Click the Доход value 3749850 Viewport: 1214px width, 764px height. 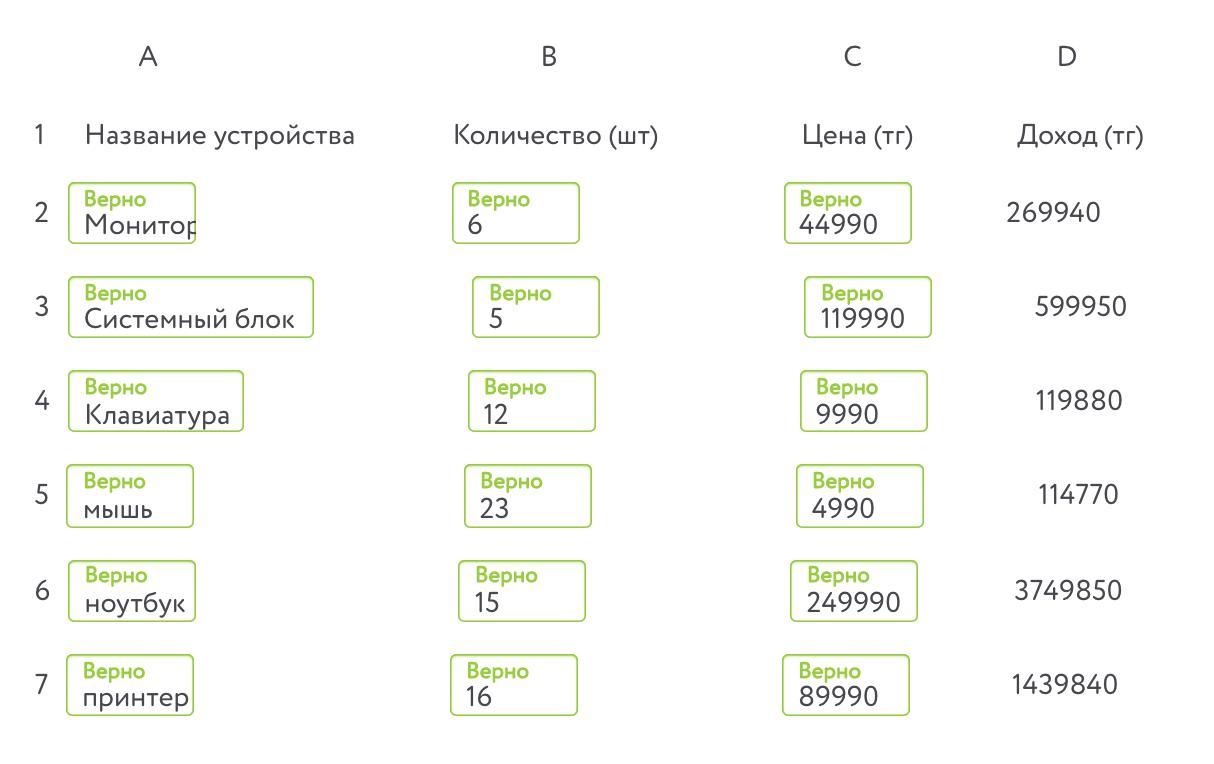[1068, 590]
